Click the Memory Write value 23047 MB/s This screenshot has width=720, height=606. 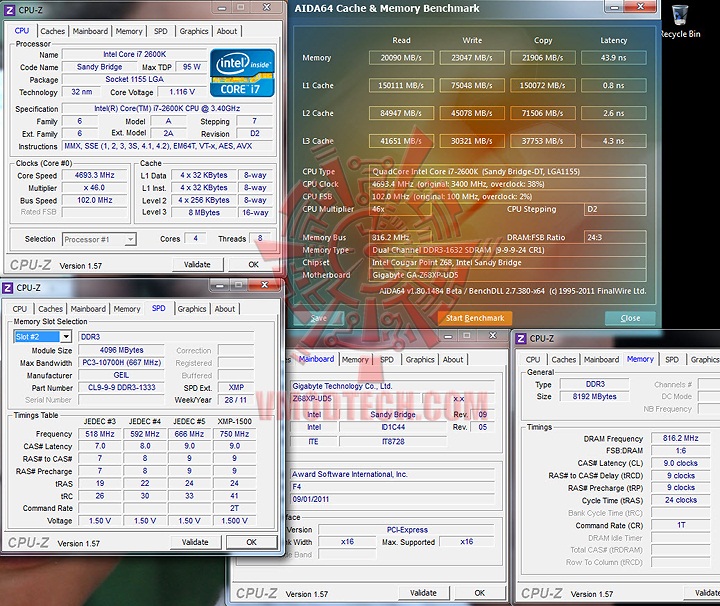pyautogui.click(x=472, y=58)
